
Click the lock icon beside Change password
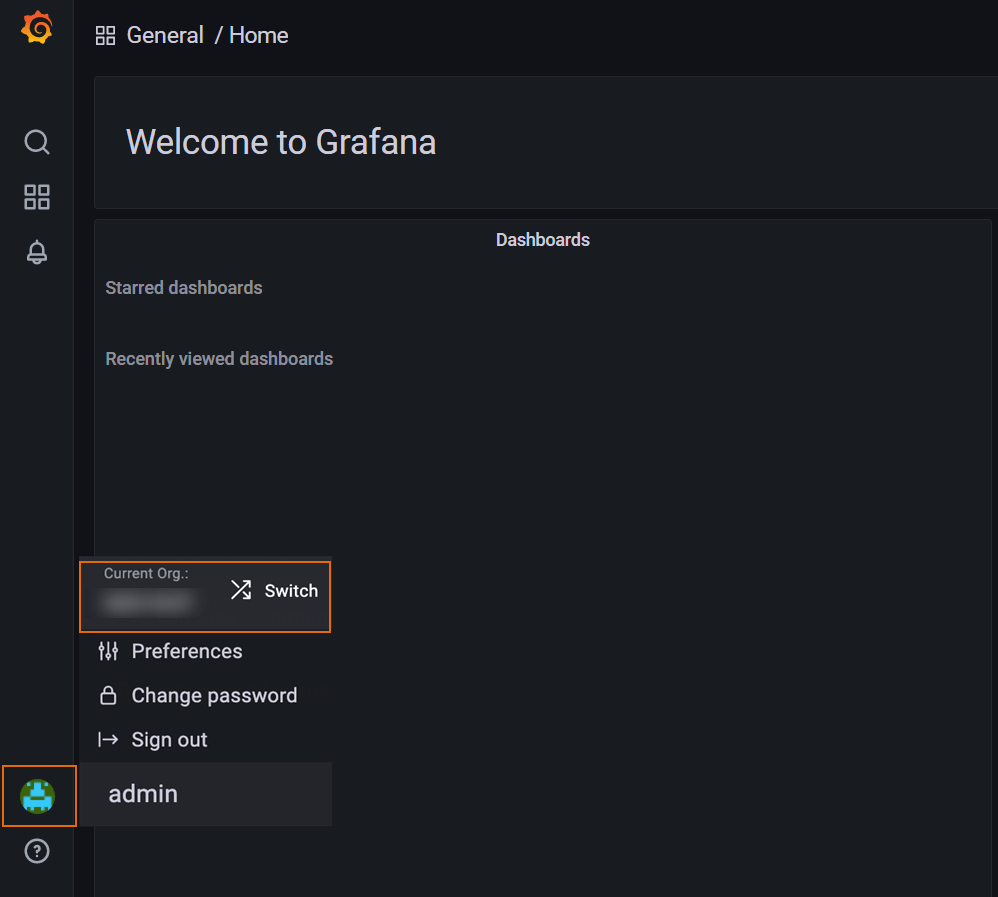[x=108, y=695]
